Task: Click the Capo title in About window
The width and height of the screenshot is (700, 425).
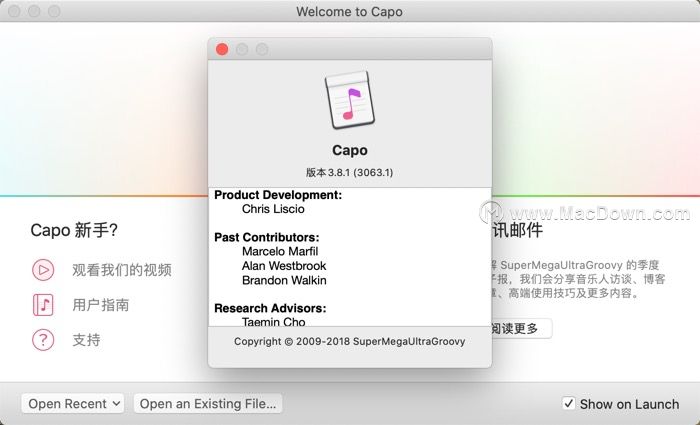Action: [x=350, y=150]
